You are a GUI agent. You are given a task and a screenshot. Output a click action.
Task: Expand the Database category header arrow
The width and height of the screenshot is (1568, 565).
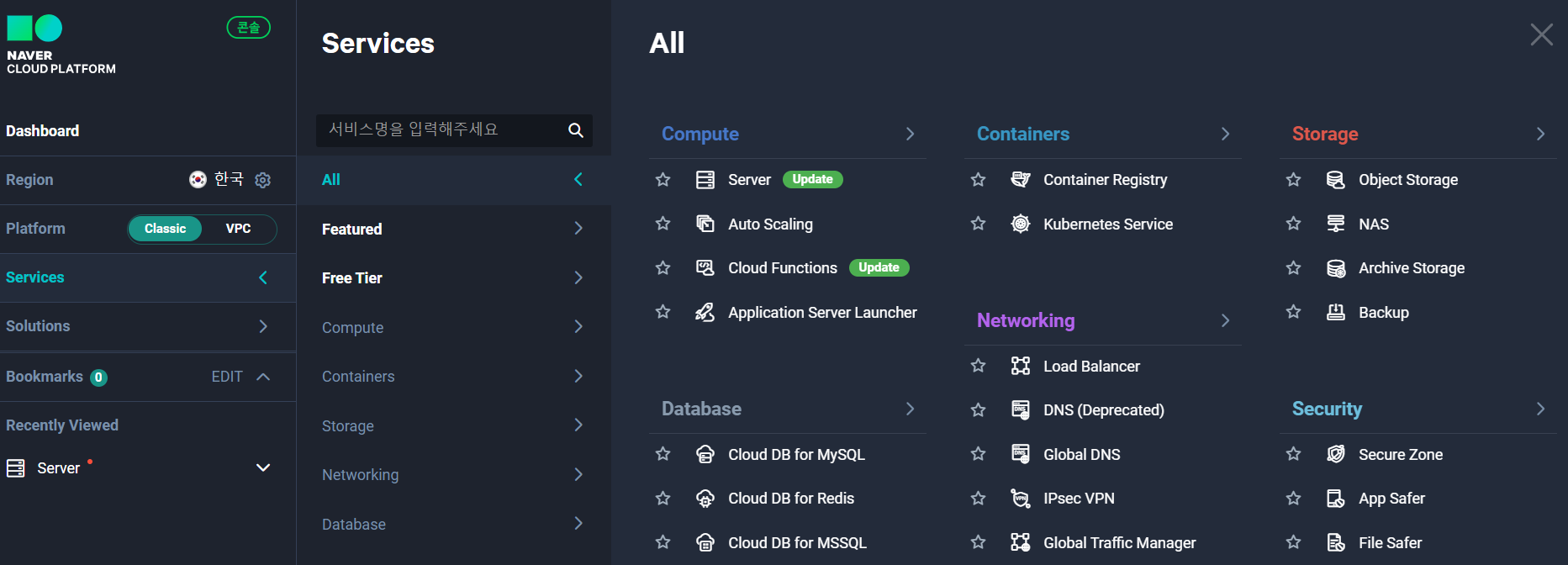[910, 409]
